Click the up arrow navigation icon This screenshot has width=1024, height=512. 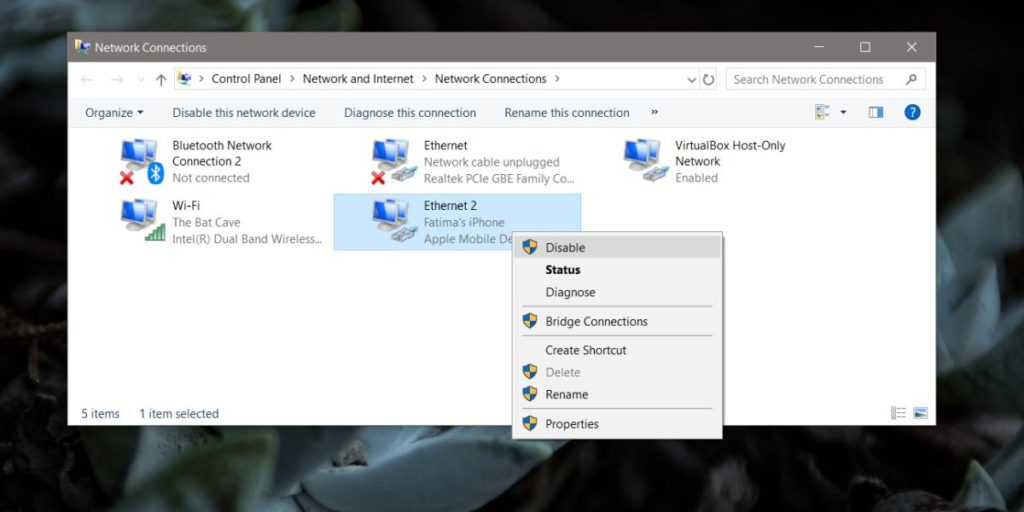click(x=161, y=79)
